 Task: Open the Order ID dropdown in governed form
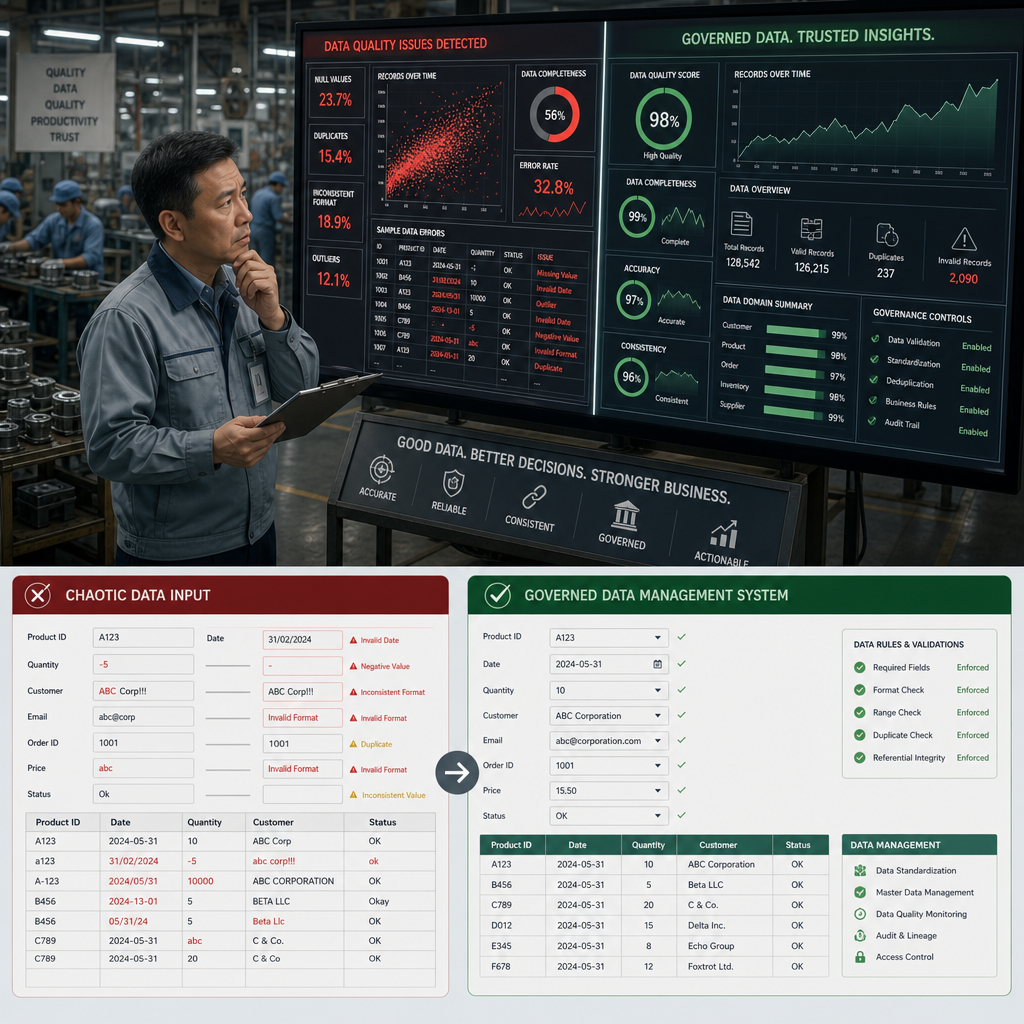(x=609, y=765)
